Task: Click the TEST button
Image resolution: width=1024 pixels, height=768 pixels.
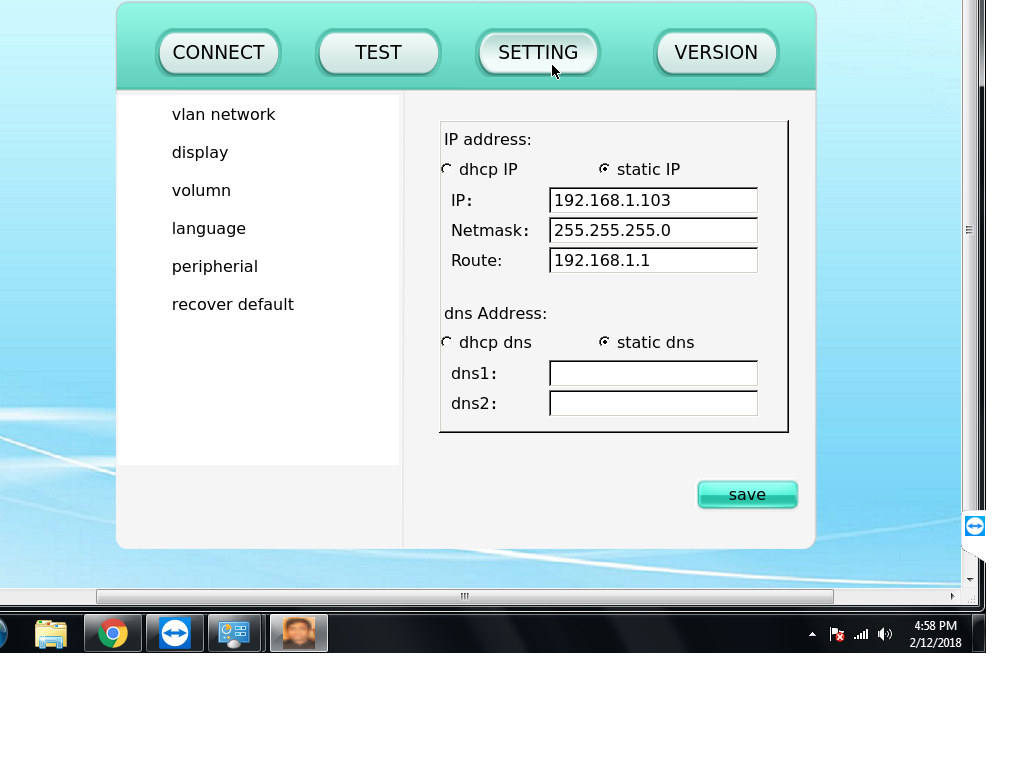Action: pos(378,53)
